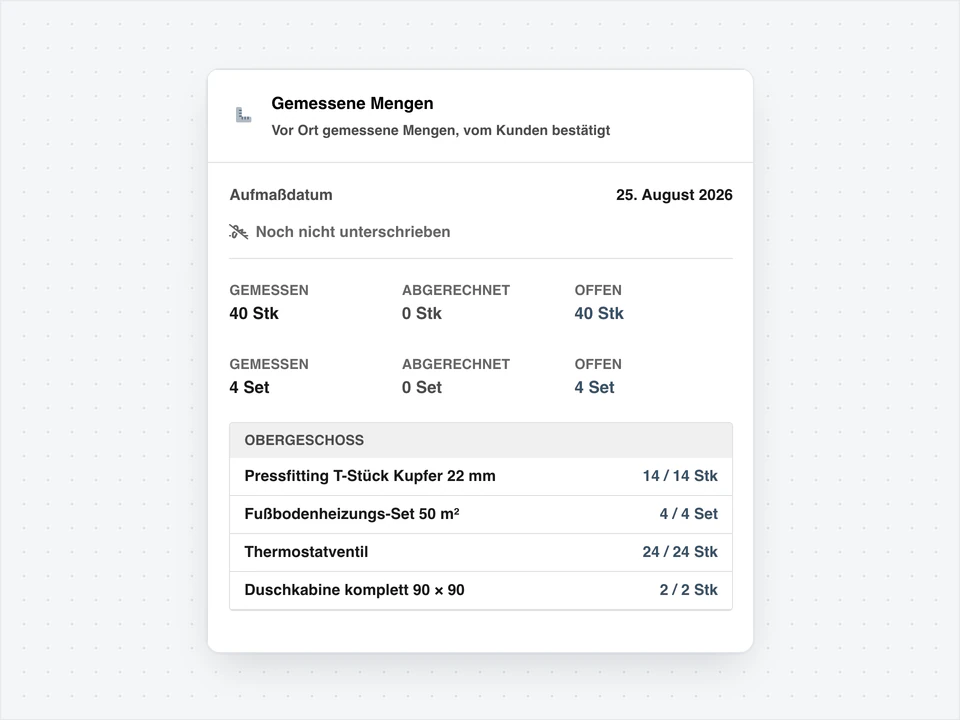Click the measured value 4 Set
Viewport: 960px width, 720px height.
click(x=249, y=388)
